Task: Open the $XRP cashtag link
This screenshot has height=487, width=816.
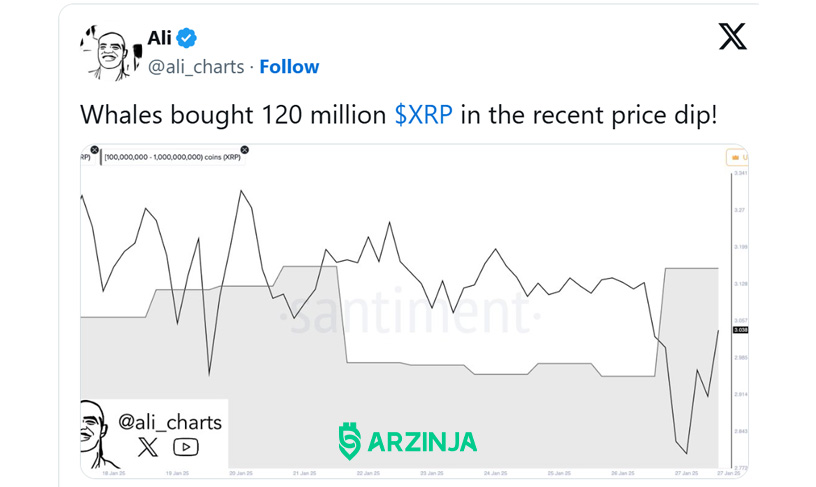Action: 424,115
